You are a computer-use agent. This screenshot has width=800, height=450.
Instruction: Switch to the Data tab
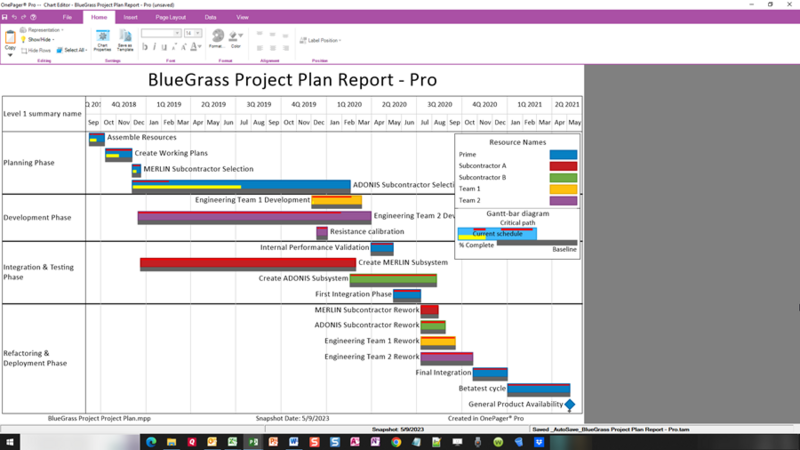(210, 17)
